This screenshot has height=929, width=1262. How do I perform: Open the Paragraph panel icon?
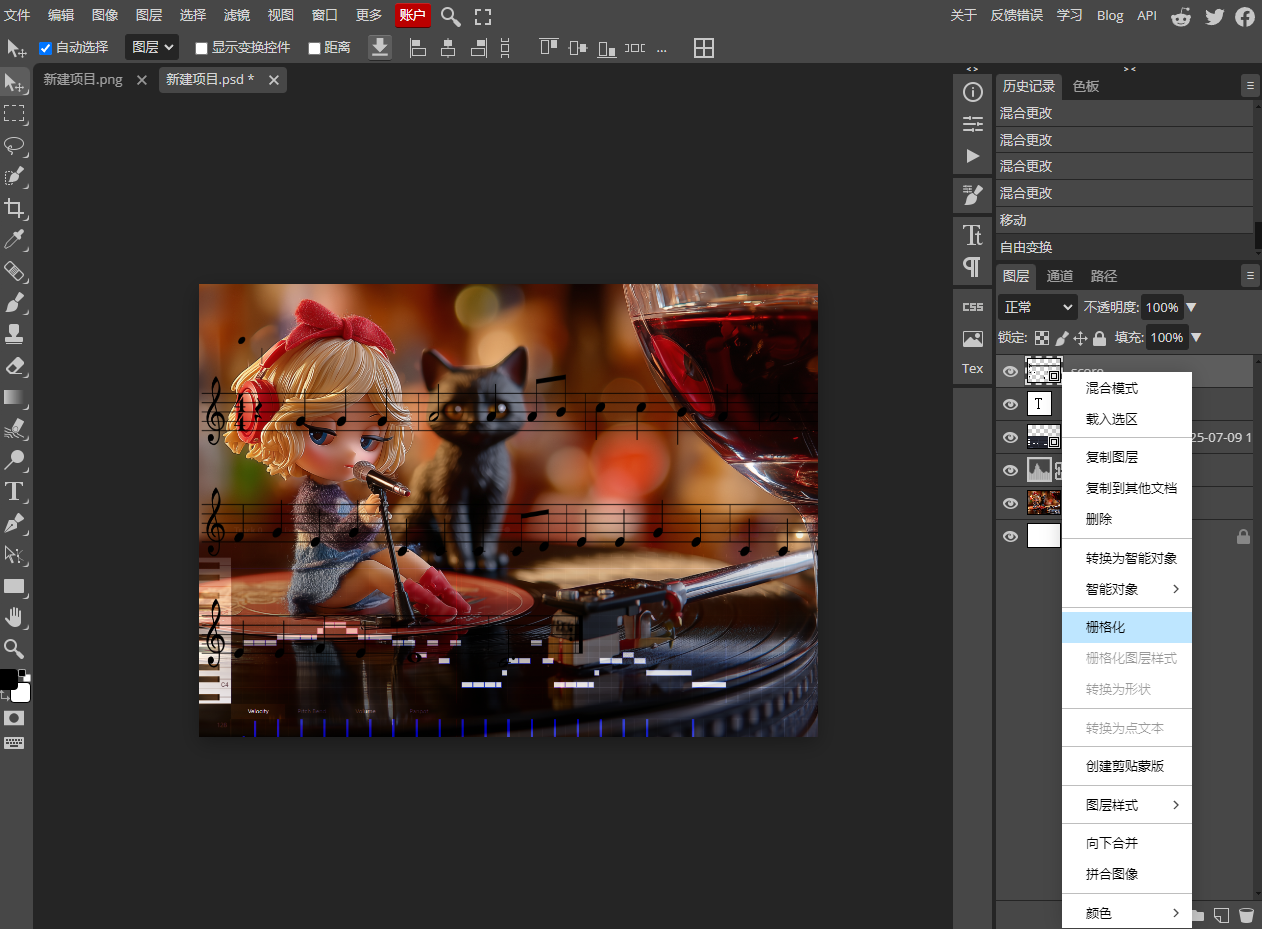973,267
